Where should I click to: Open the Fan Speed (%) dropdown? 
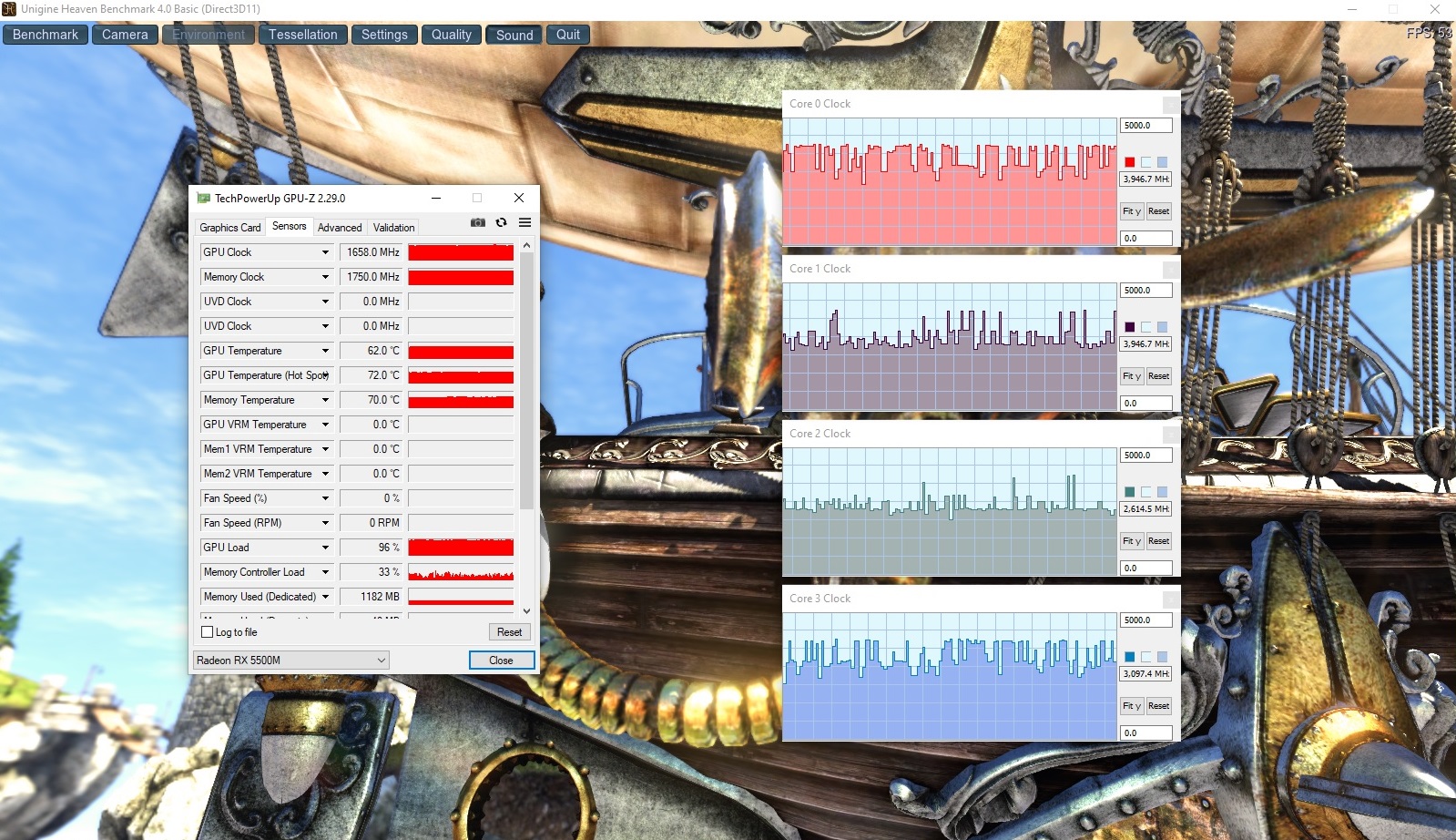325,498
